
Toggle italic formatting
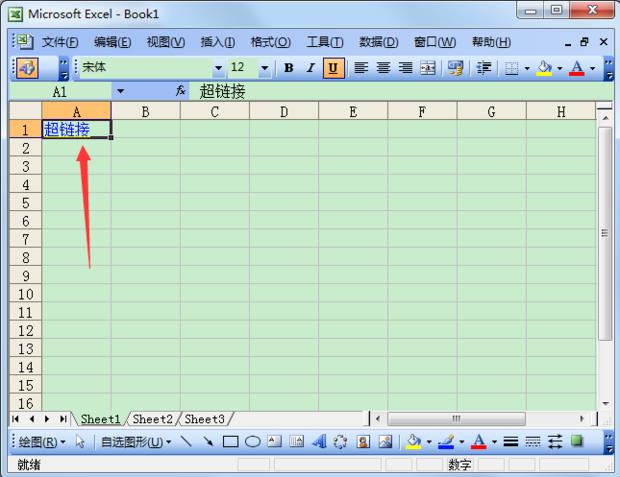[x=310, y=68]
